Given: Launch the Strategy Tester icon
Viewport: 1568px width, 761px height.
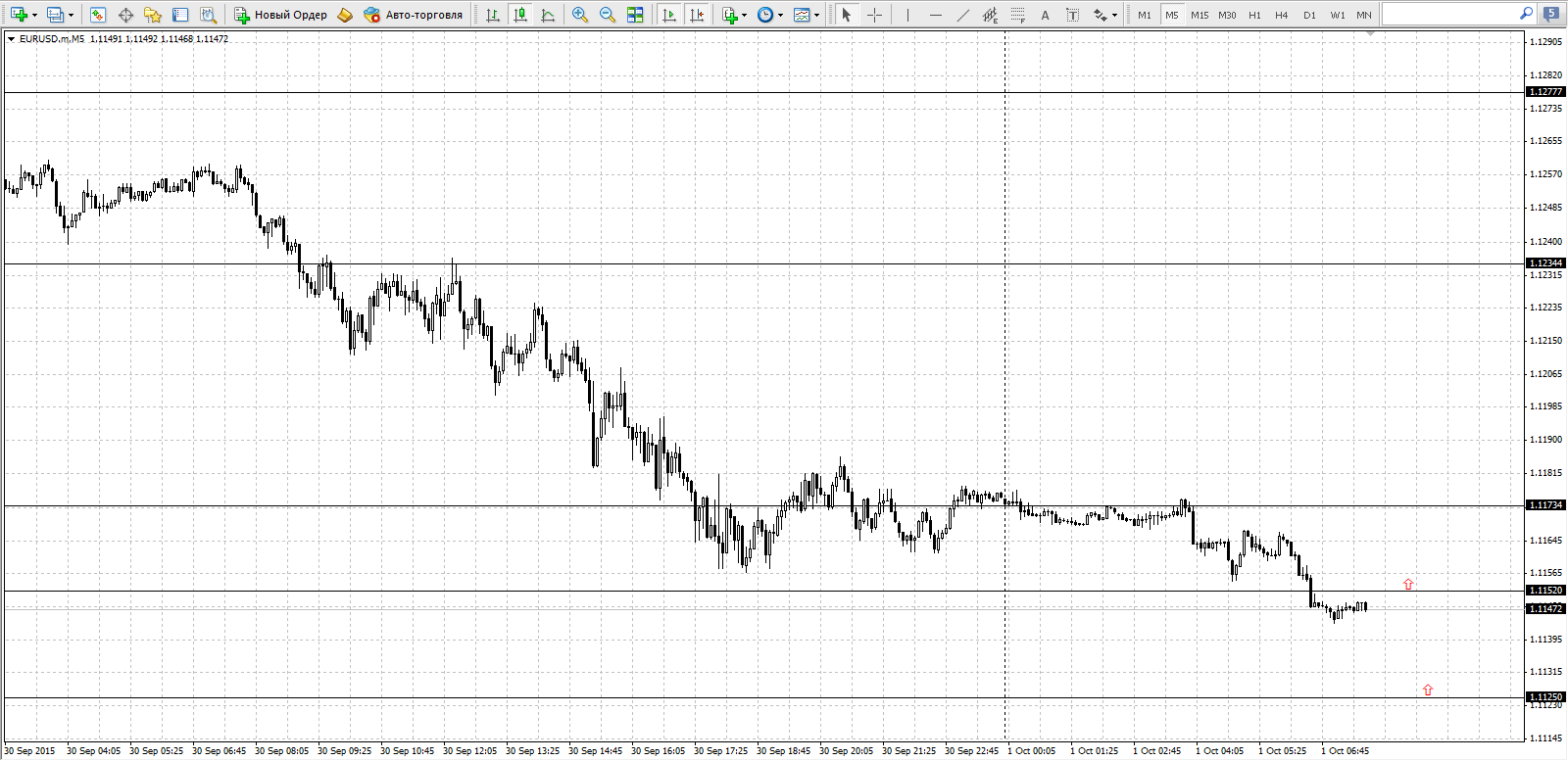Looking at the screenshot, I should point(208,15).
